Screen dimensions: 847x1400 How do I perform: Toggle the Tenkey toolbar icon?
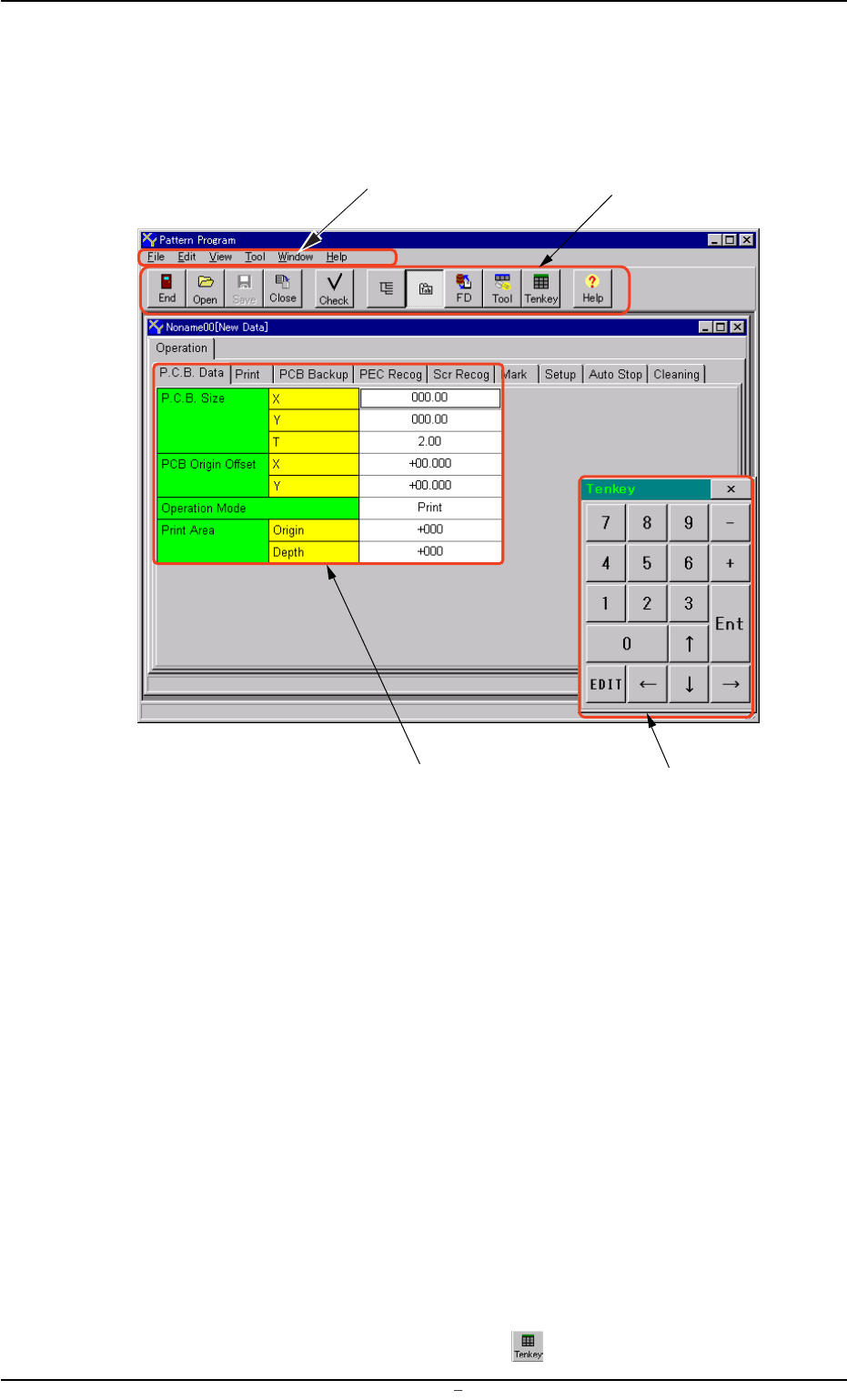click(x=540, y=288)
